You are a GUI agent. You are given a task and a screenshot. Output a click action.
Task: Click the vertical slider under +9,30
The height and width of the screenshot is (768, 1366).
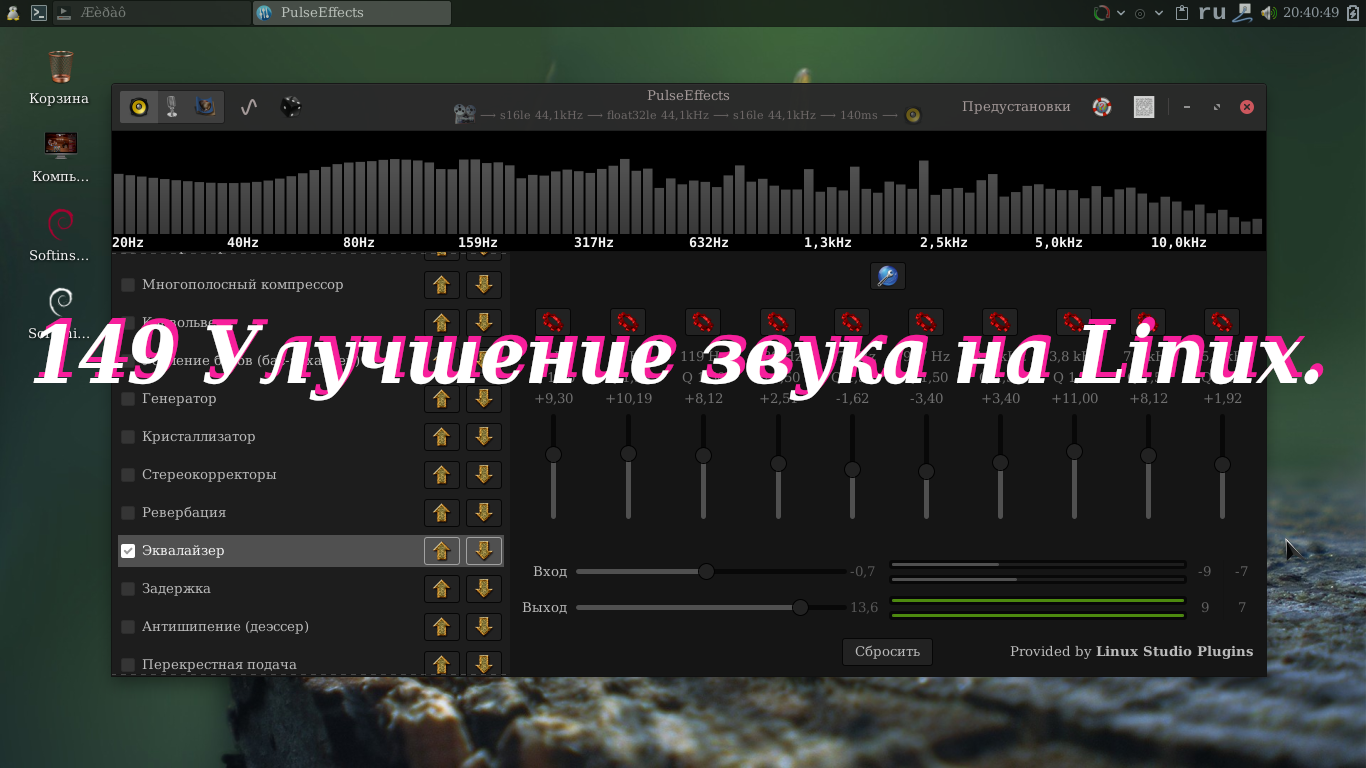[553, 467]
